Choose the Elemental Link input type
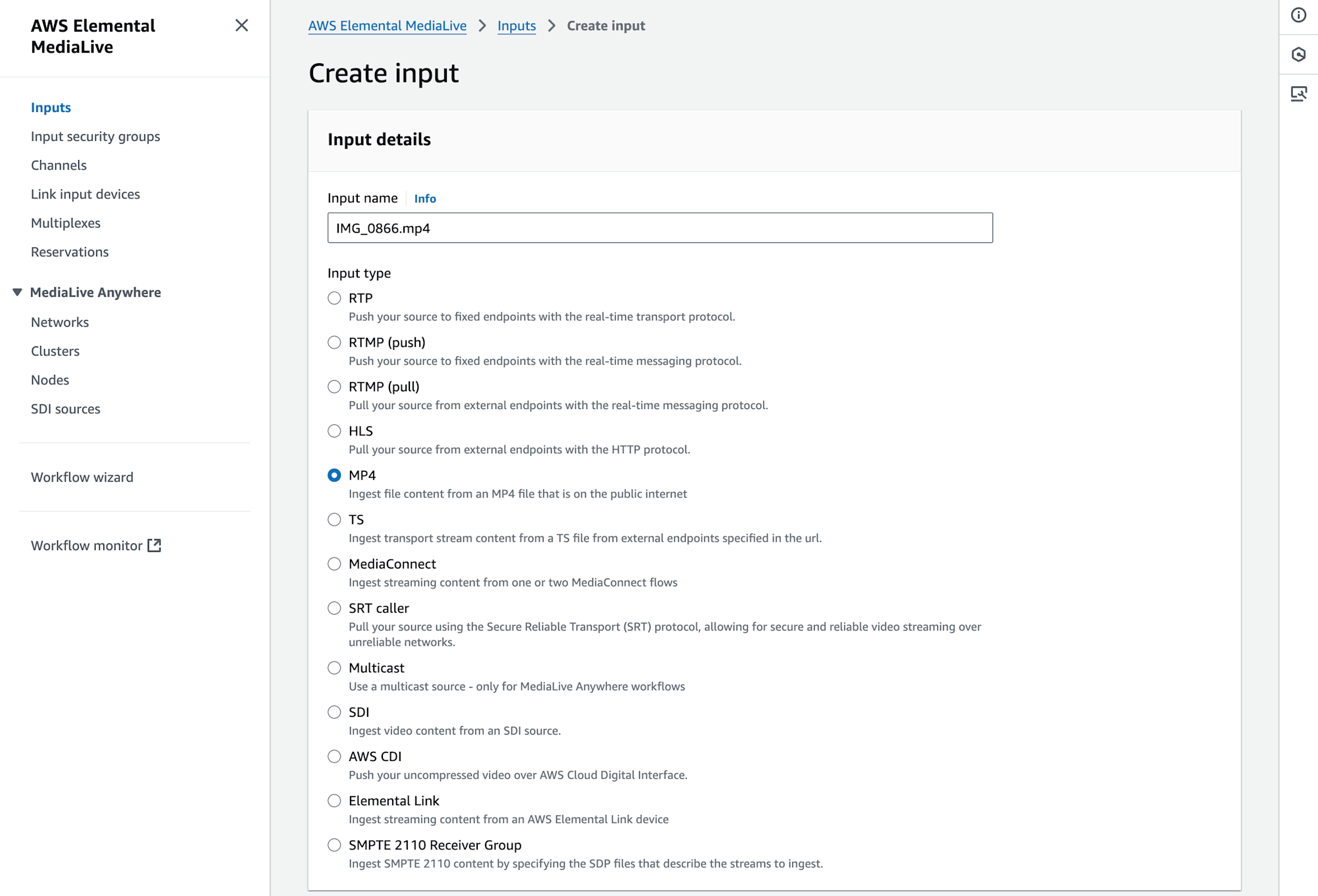 coord(334,801)
